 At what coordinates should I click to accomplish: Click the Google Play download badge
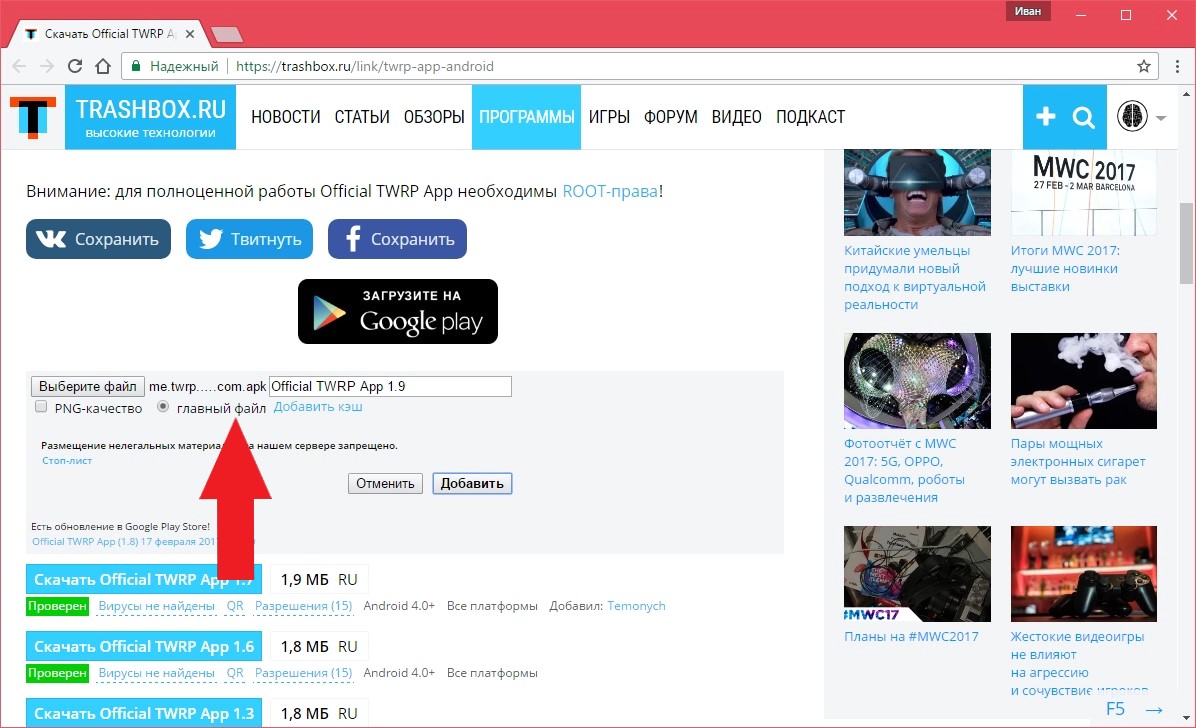click(x=397, y=311)
